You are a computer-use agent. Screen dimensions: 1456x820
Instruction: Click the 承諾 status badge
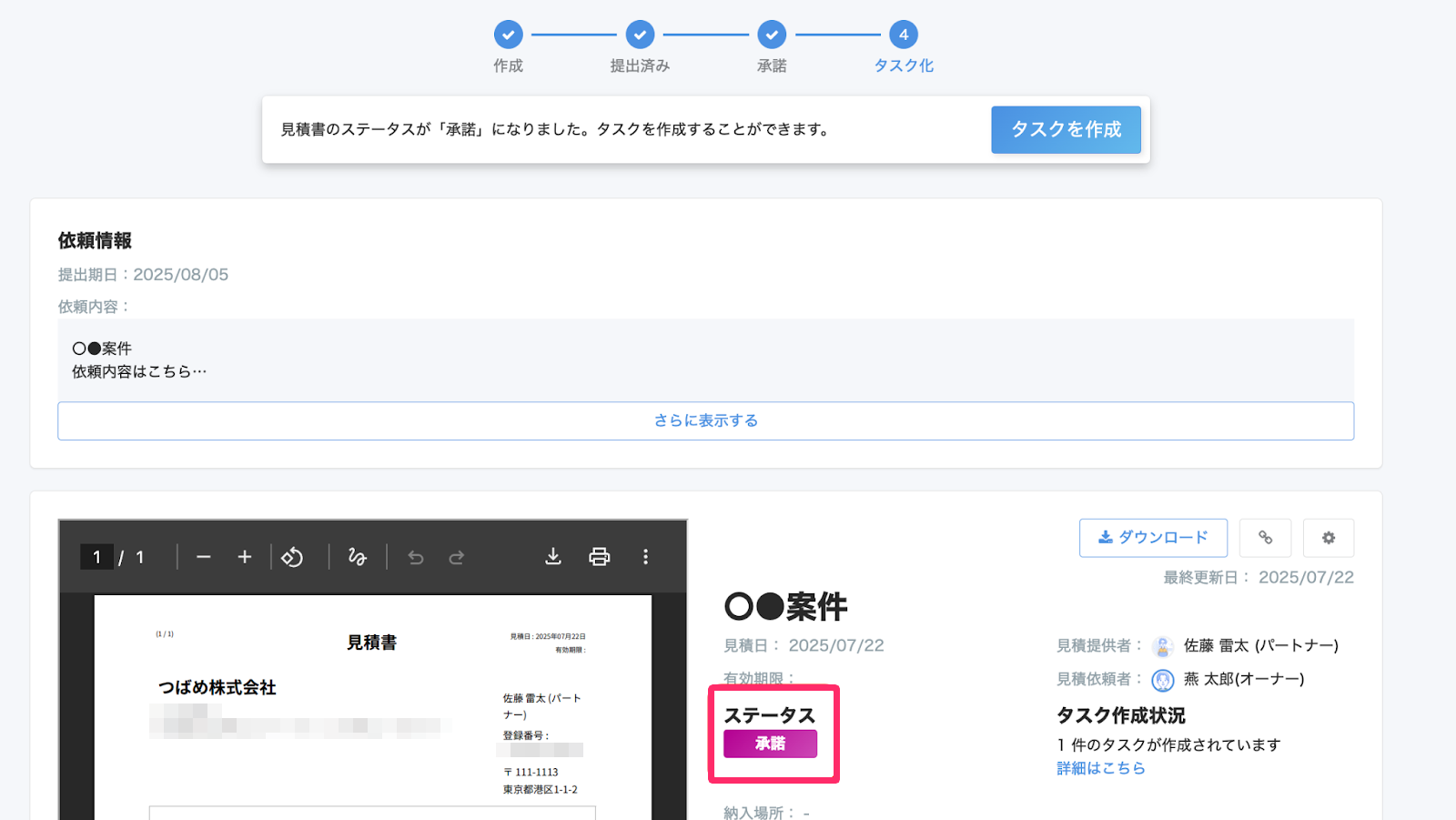tap(770, 744)
